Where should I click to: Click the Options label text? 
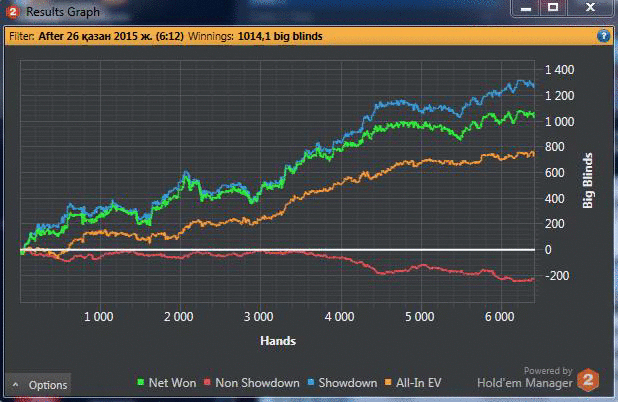(47, 385)
